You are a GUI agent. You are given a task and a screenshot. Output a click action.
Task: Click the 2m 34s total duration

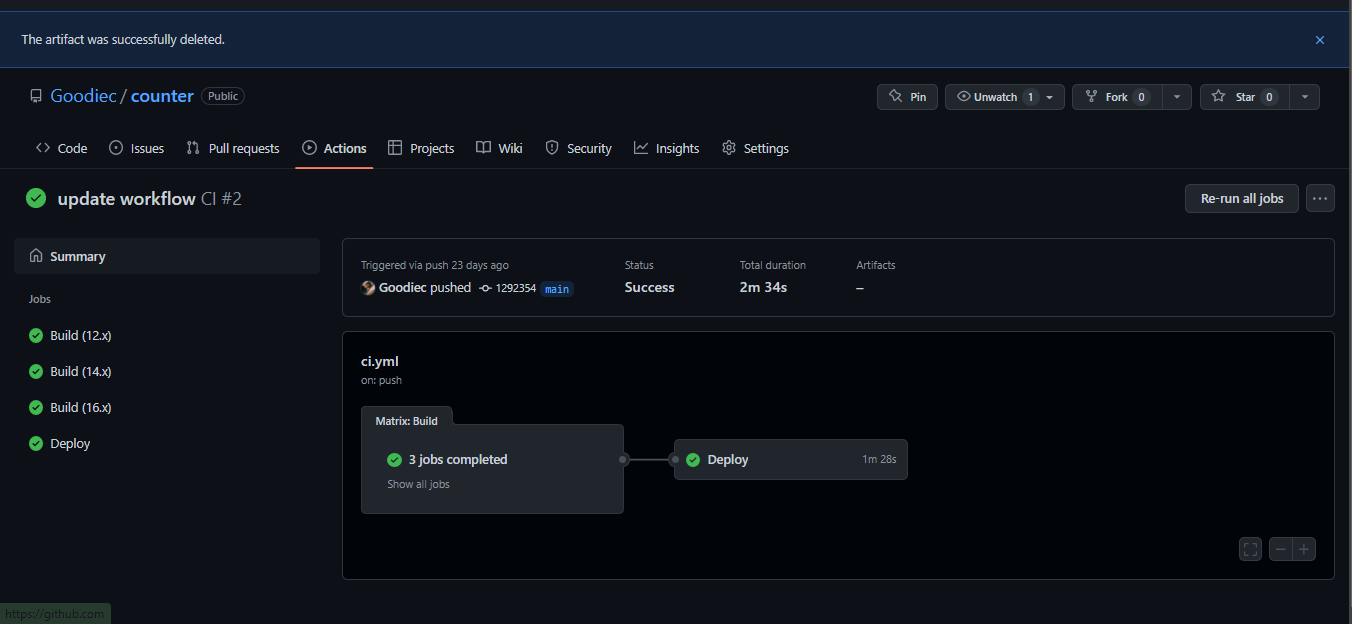click(763, 287)
